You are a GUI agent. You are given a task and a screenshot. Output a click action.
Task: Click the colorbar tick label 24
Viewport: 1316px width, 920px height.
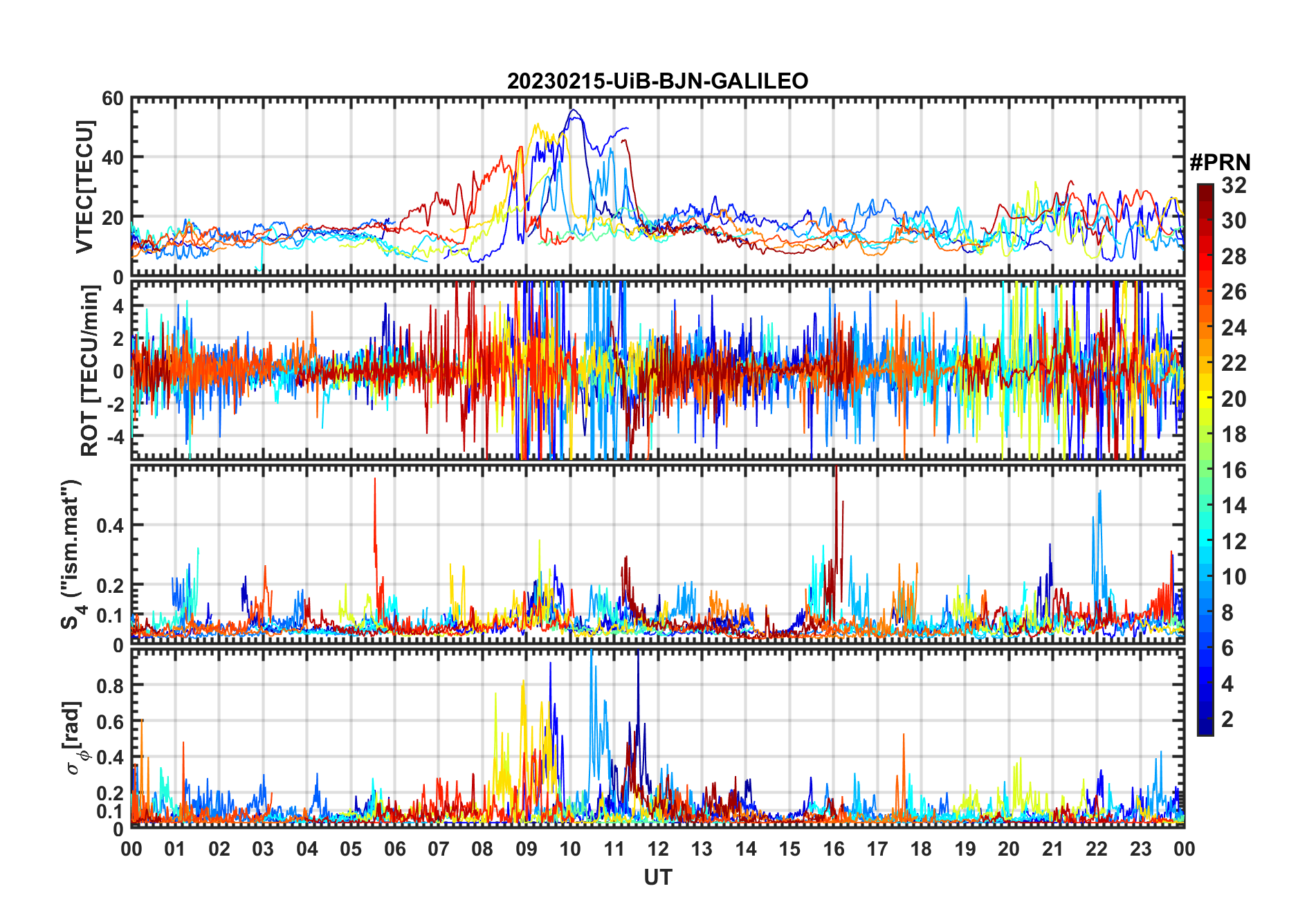(1234, 327)
